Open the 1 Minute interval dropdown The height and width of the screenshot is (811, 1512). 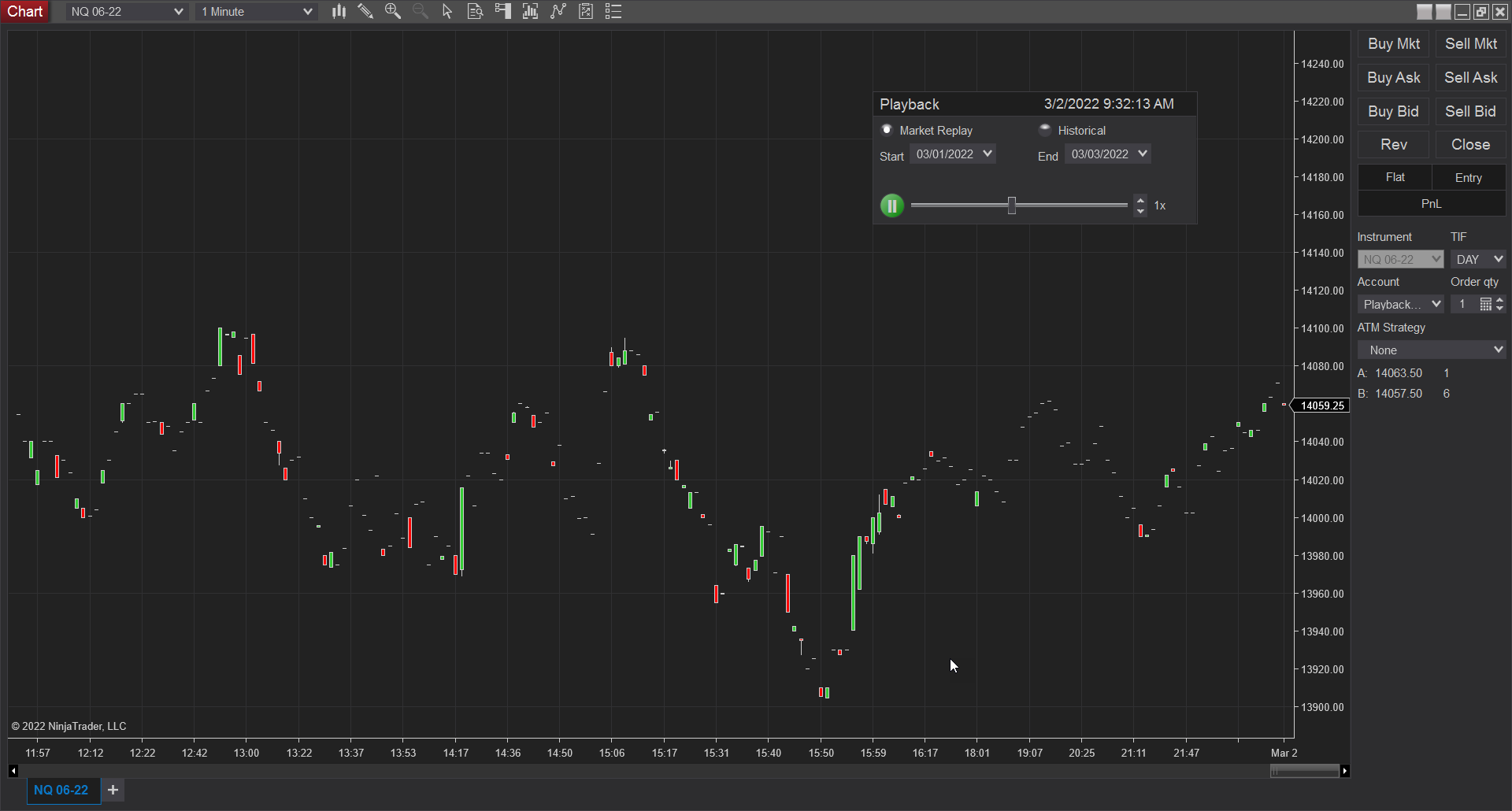[257, 12]
